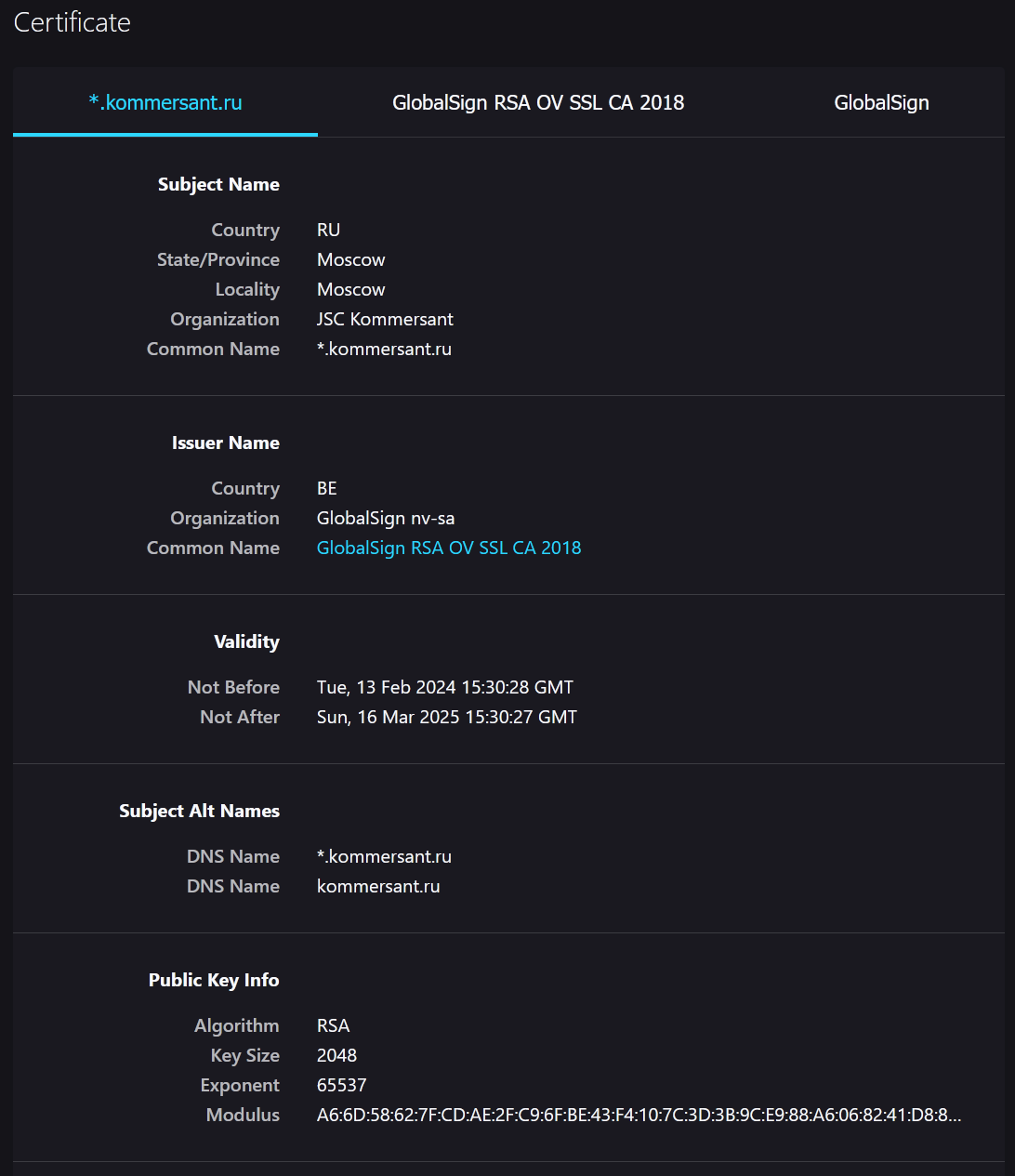Click the Key Size value 2048
Viewport: 1015px width, 1176px height.
336,1055
